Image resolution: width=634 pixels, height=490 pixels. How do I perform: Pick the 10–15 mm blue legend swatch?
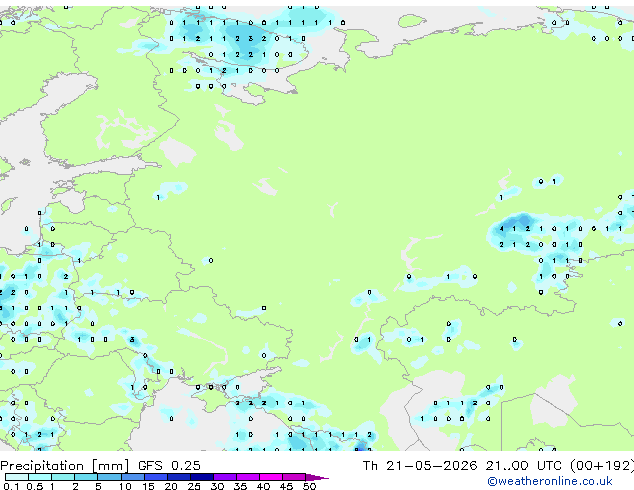click(133, 477)
